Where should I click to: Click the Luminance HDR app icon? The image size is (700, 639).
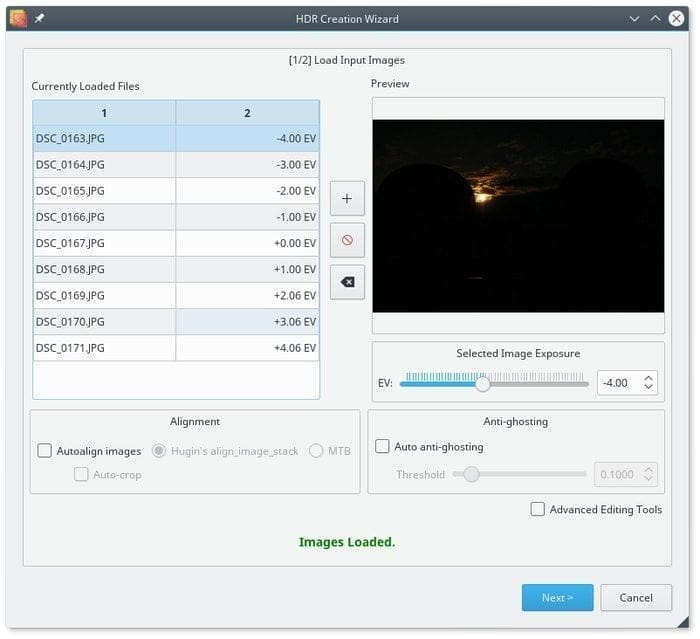pyautogui.click(x=16, y=18)
